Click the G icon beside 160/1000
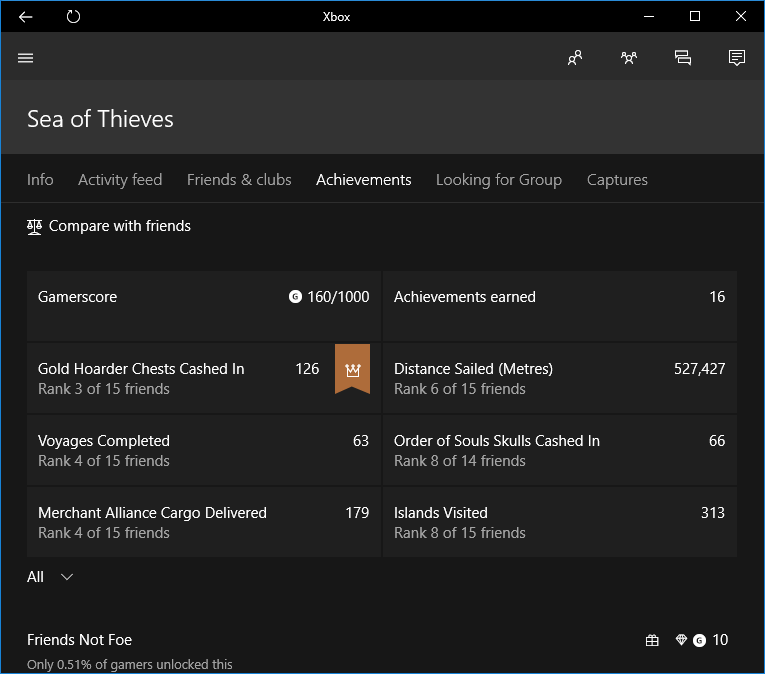Viewport: 765px width, 674px height. [295, 297]
